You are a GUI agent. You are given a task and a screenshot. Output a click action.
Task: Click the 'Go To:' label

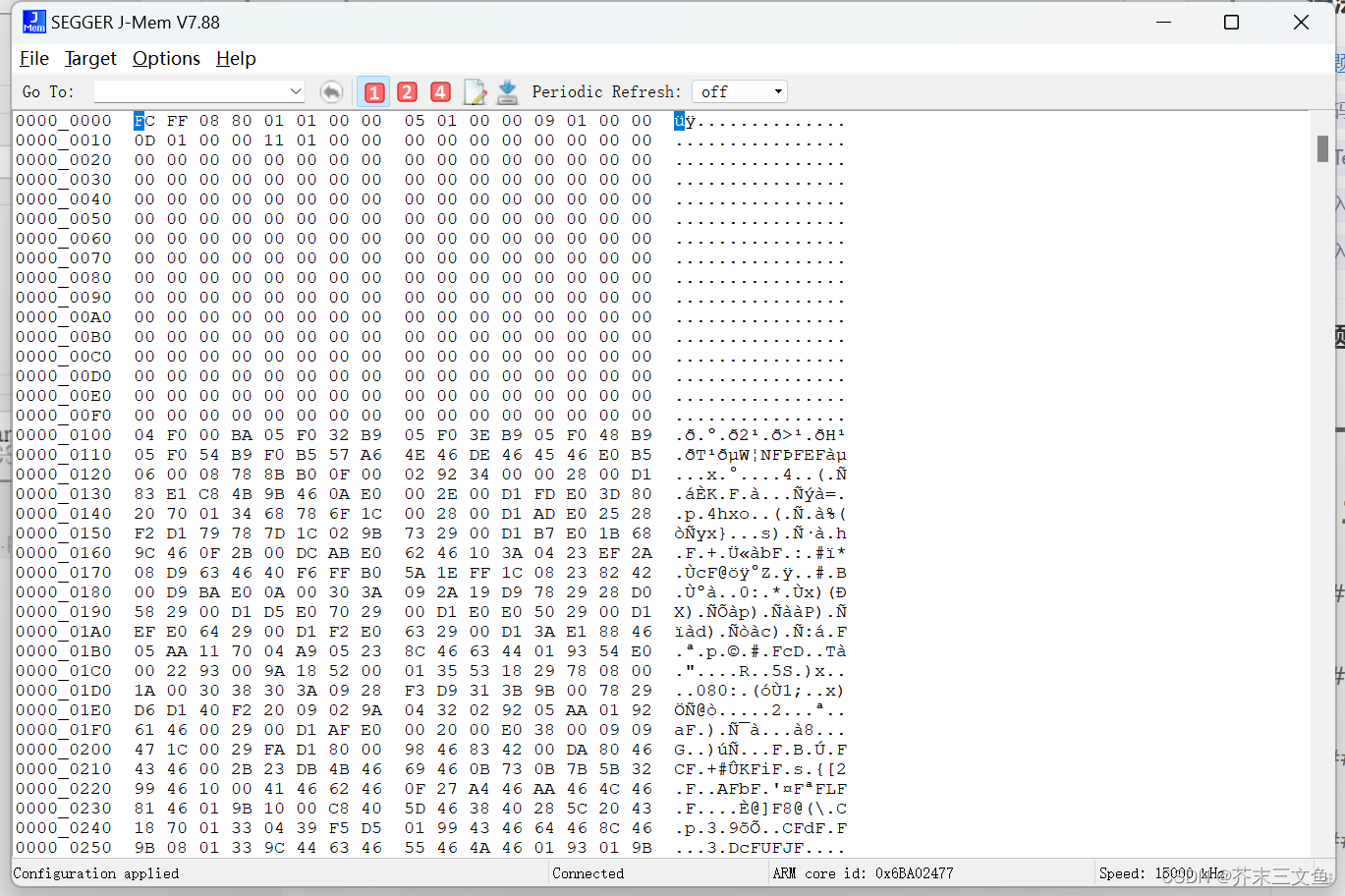pos(48,91)
